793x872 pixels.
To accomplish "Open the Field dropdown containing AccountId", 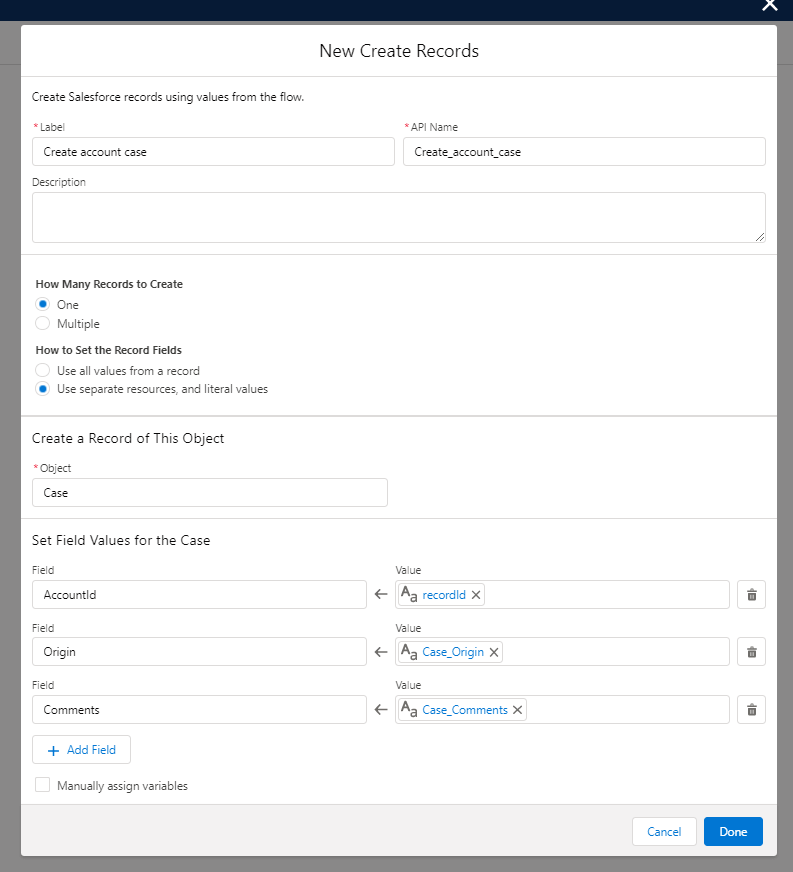I will [x=199, y=594].
